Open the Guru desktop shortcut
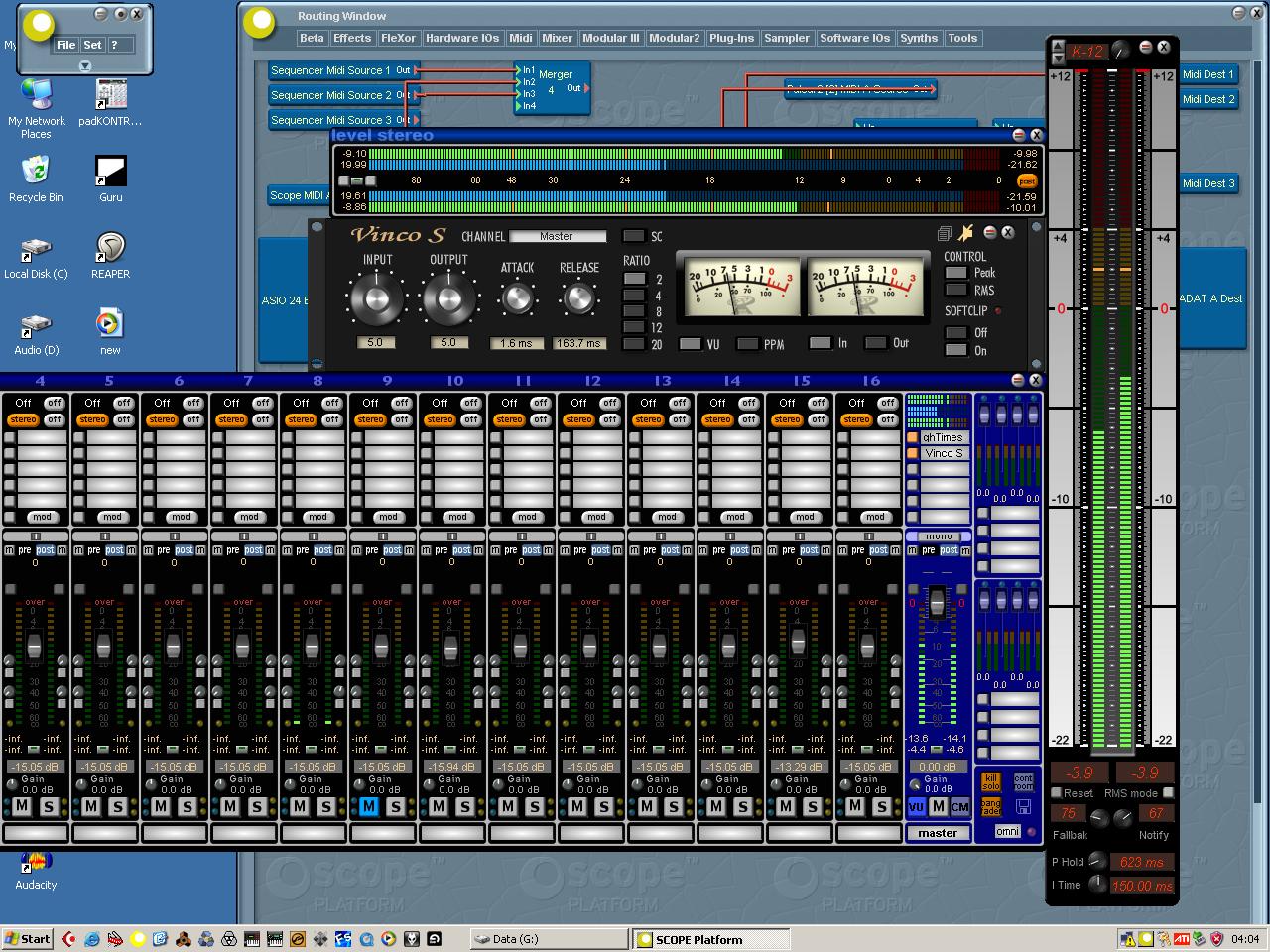 (110, 178)
